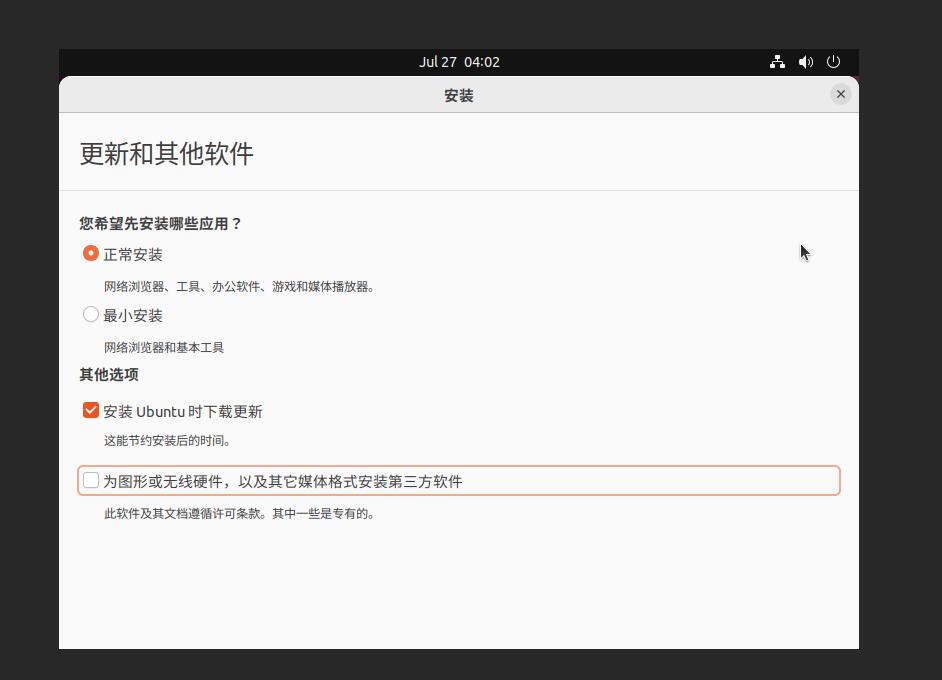Click description 网络浏览器、工具、办公软件、游戏和媒体播放器。
Screen dimensions: 942x680
coord(240,287)
